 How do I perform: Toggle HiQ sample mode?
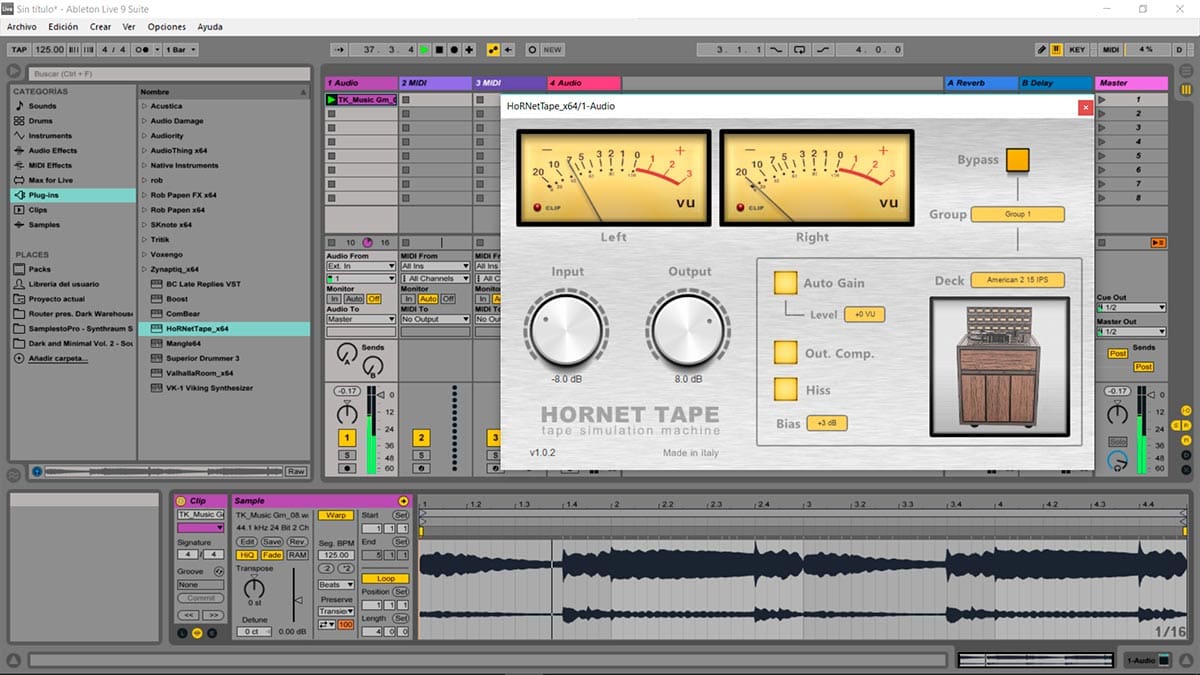[x=246, y=555]
